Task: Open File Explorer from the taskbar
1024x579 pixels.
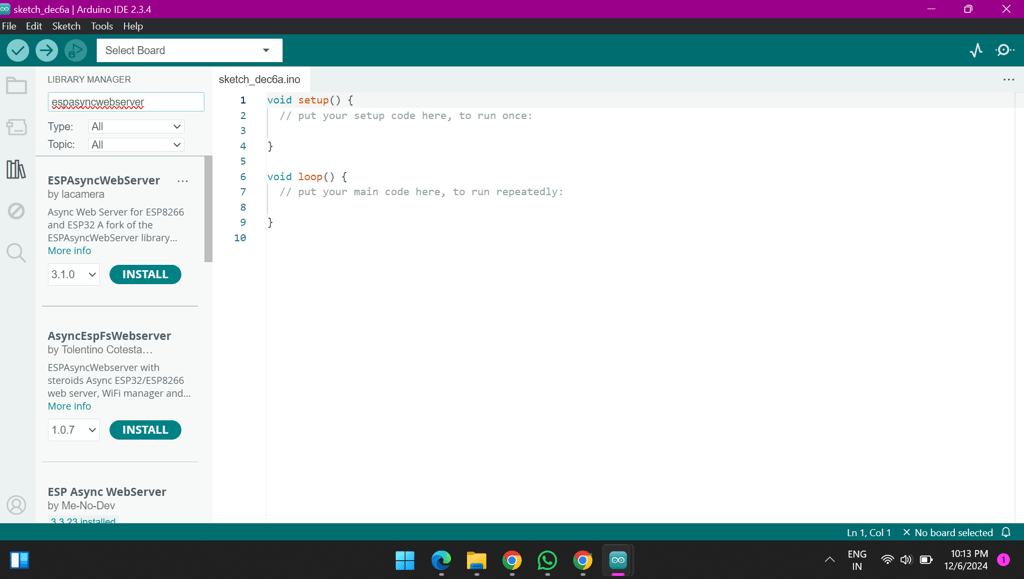Action: [477, 560]
